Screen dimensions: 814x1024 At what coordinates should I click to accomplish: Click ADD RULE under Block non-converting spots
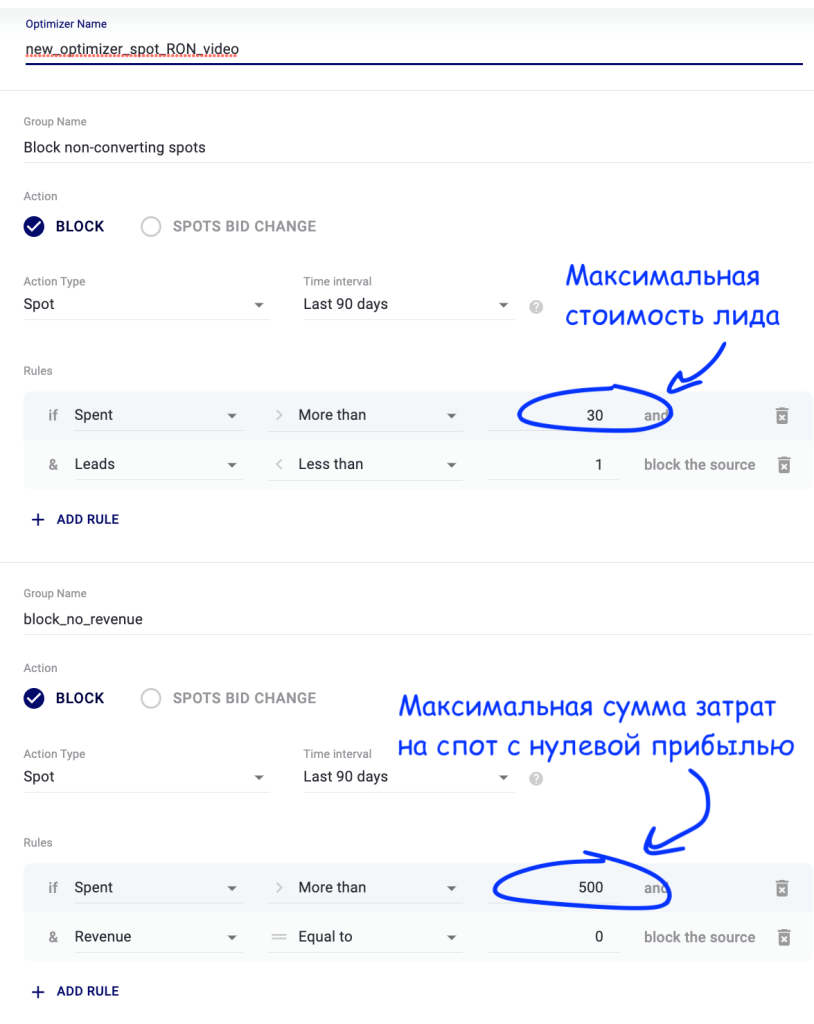tap(85, 519)
